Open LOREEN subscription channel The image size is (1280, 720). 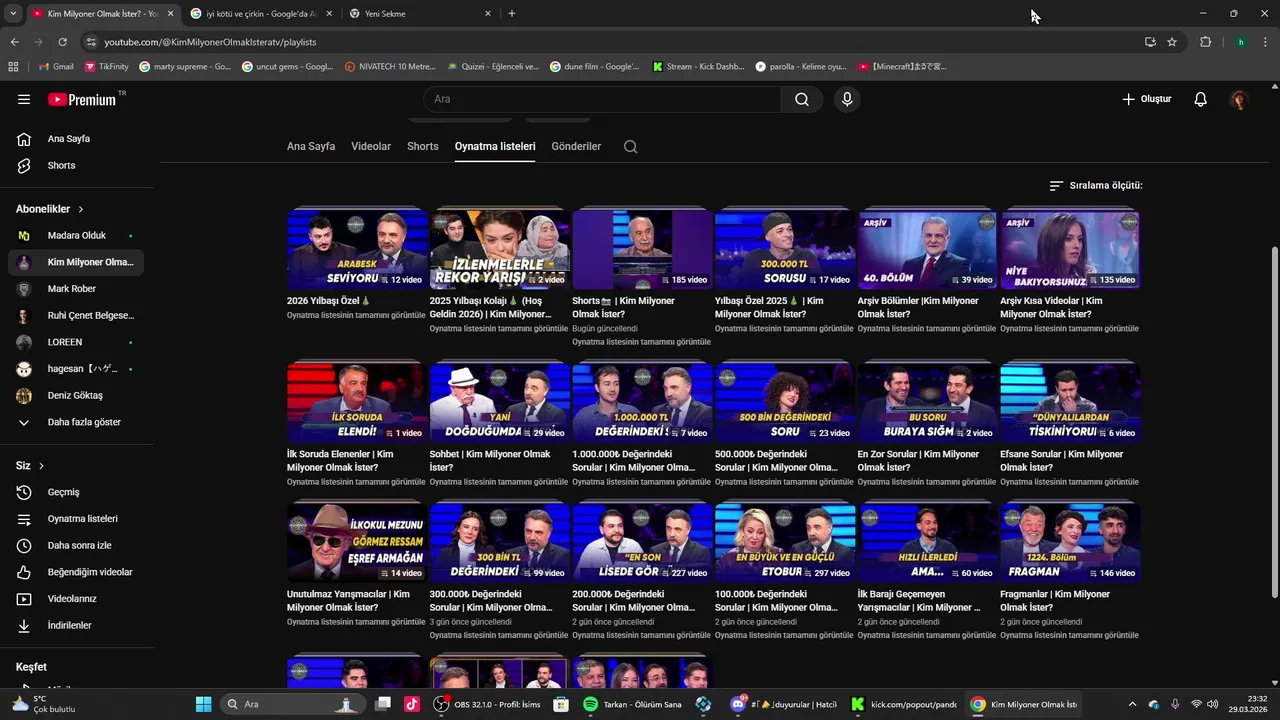[x=77, y=342]
